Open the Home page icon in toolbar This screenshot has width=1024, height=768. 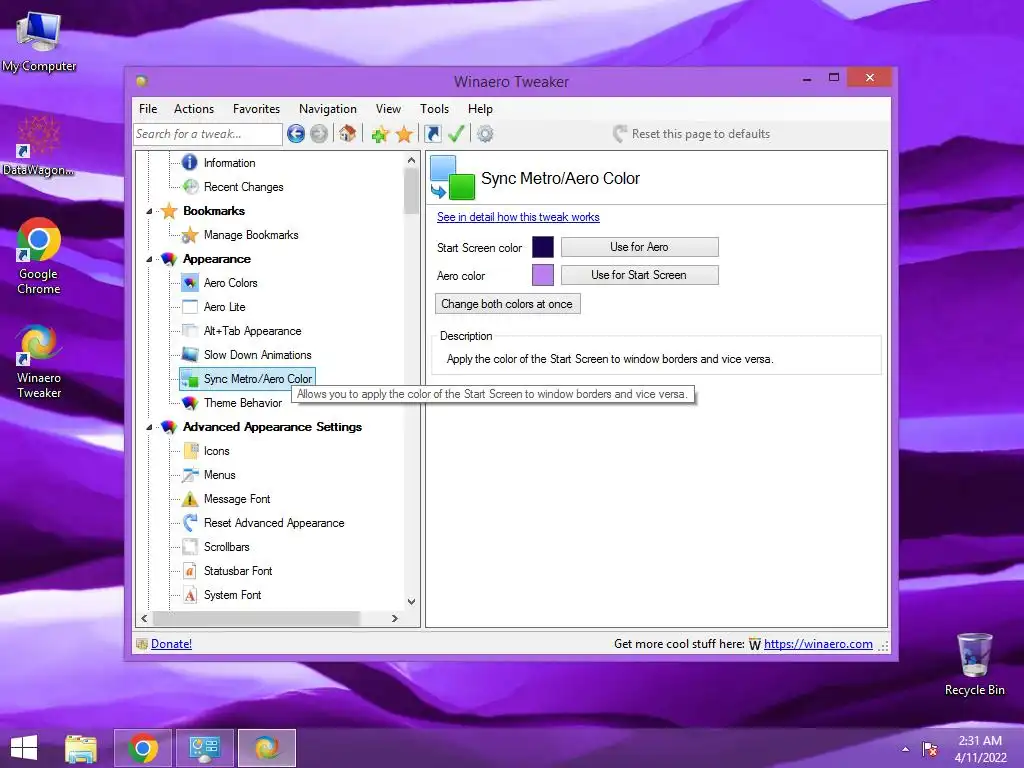point(347,134)
